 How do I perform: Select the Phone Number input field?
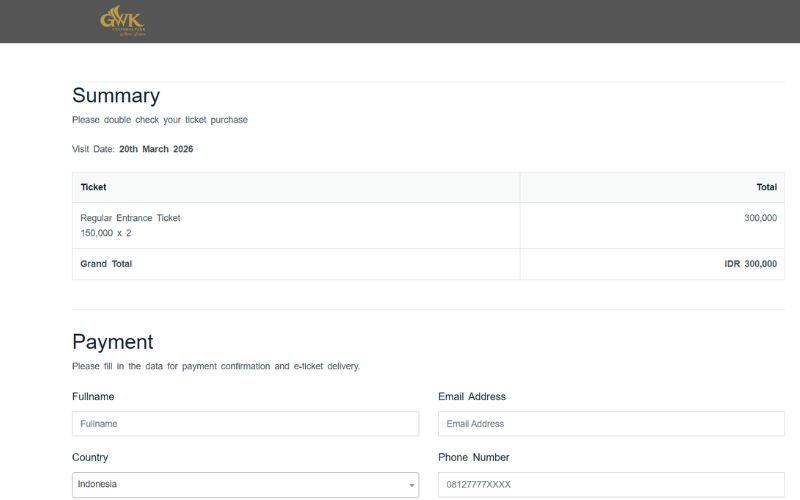tap(611, 485)
